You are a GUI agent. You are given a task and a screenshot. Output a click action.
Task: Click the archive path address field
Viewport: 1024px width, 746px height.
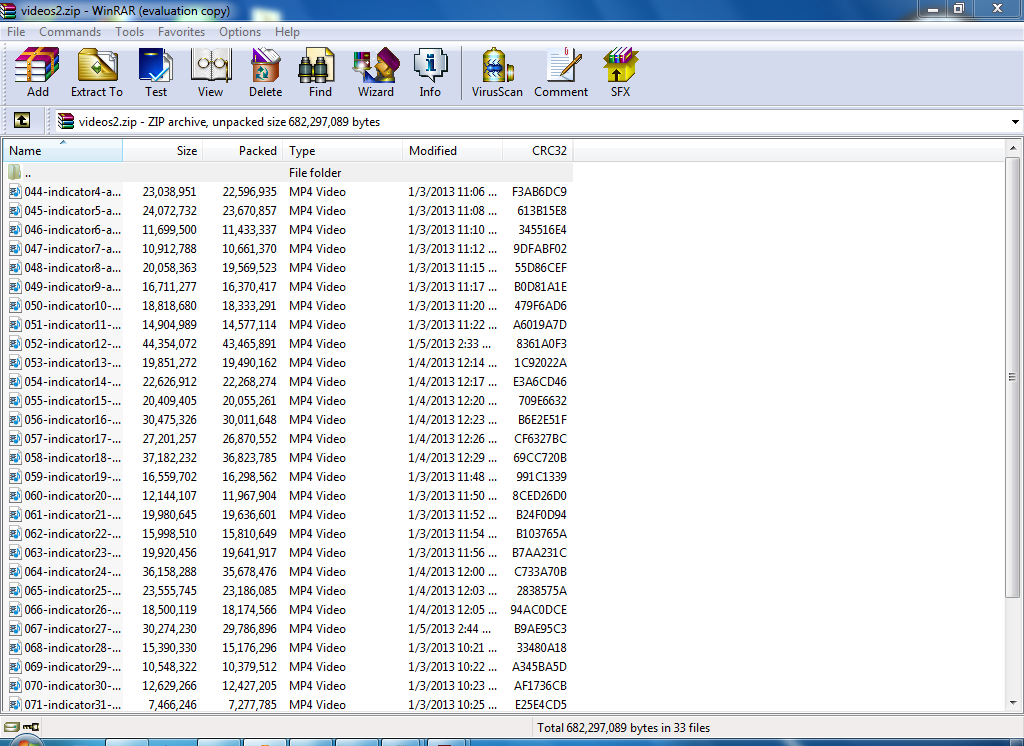coord(532,122)
